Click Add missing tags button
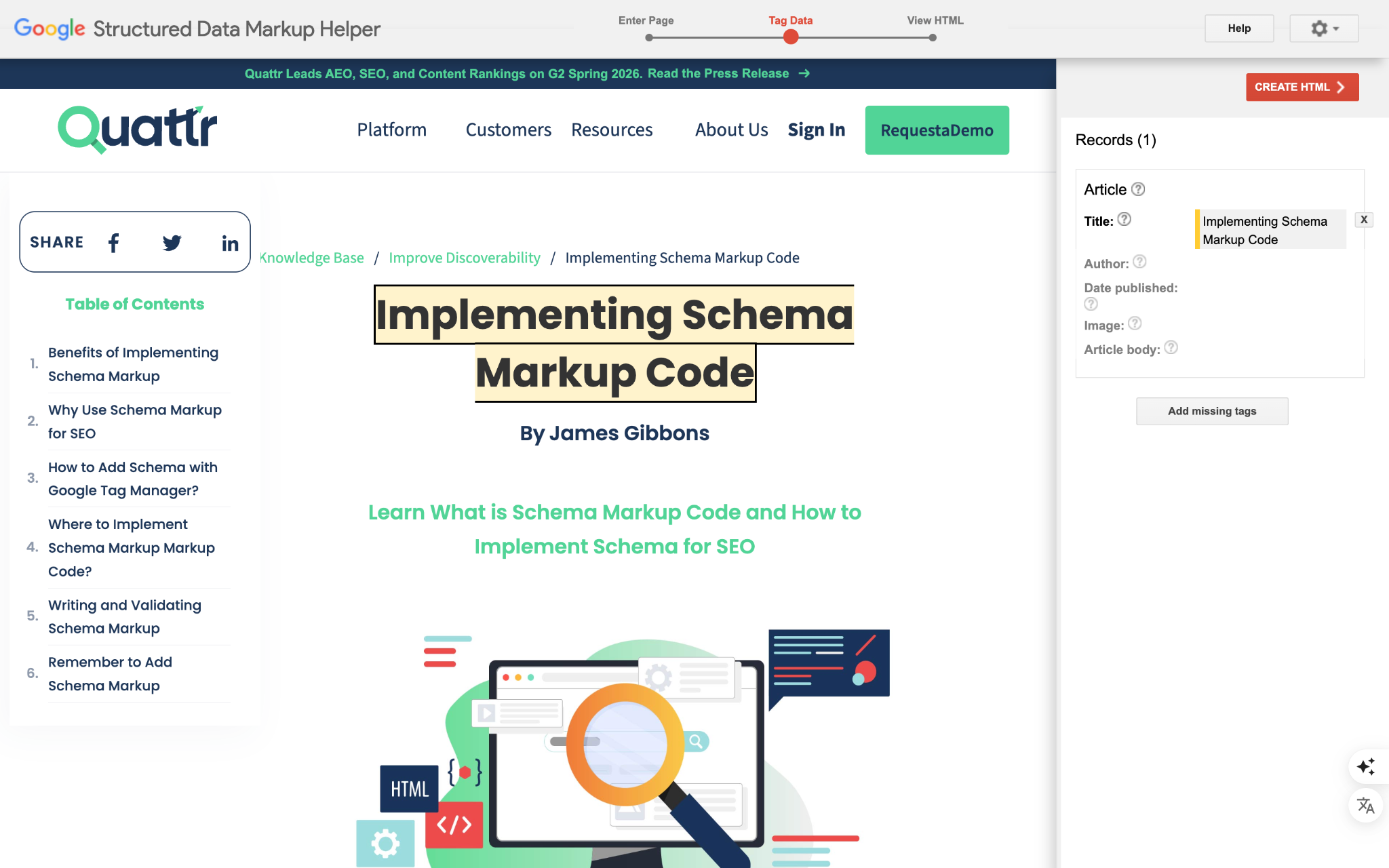 coord(1211,411)
